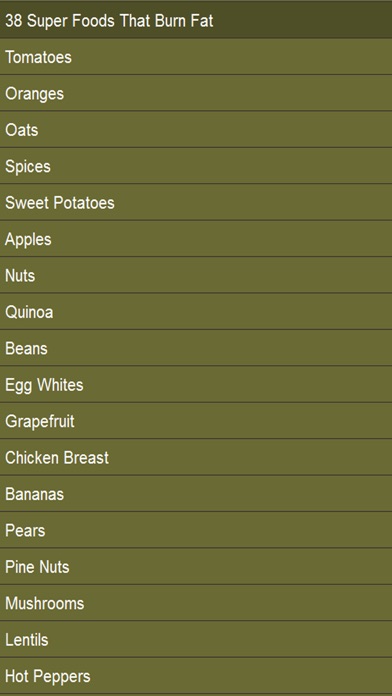Open the Pears entry
The width and height of the screenshot is (392, 696).
[x=196, y=530]
